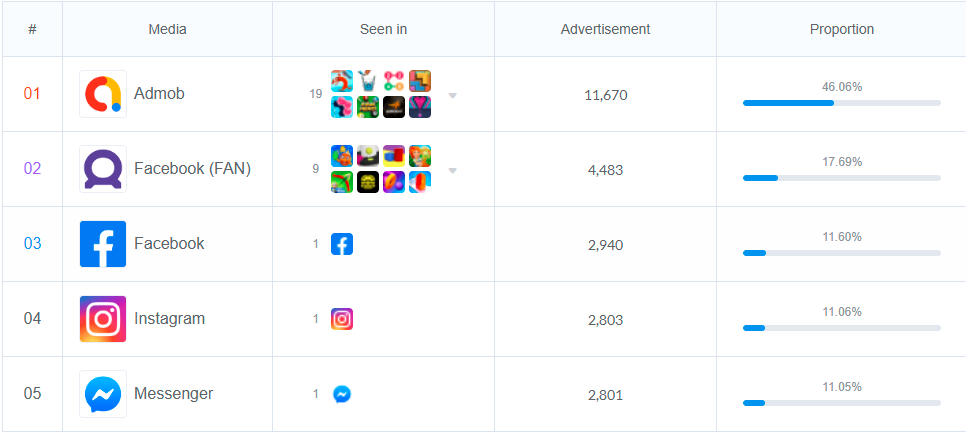Click Admob's 11,670 advertisement count

point(605,95)
